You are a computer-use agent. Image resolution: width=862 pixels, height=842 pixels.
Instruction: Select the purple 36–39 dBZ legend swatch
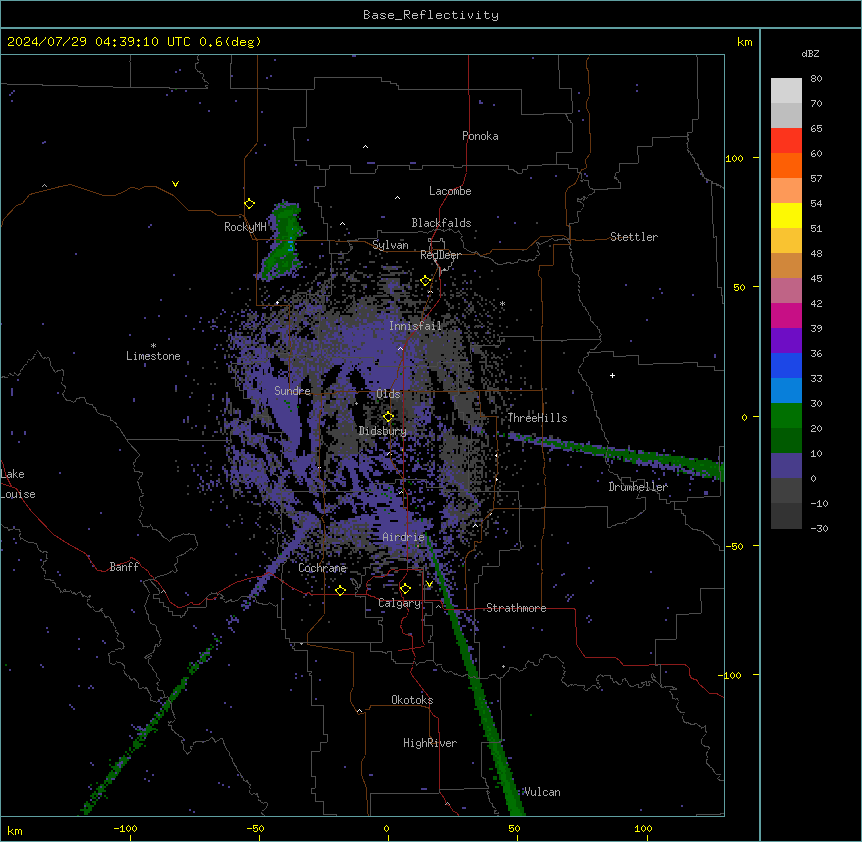[x=786, y=341]
